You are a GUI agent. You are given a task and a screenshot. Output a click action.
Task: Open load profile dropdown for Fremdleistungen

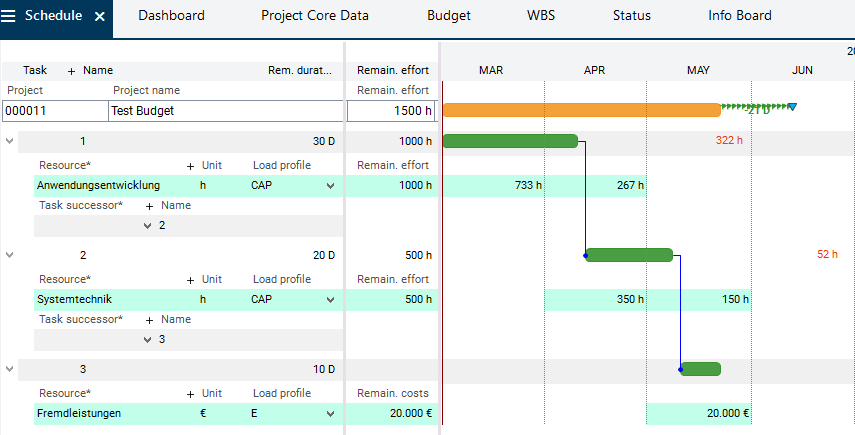coord(330,413)
